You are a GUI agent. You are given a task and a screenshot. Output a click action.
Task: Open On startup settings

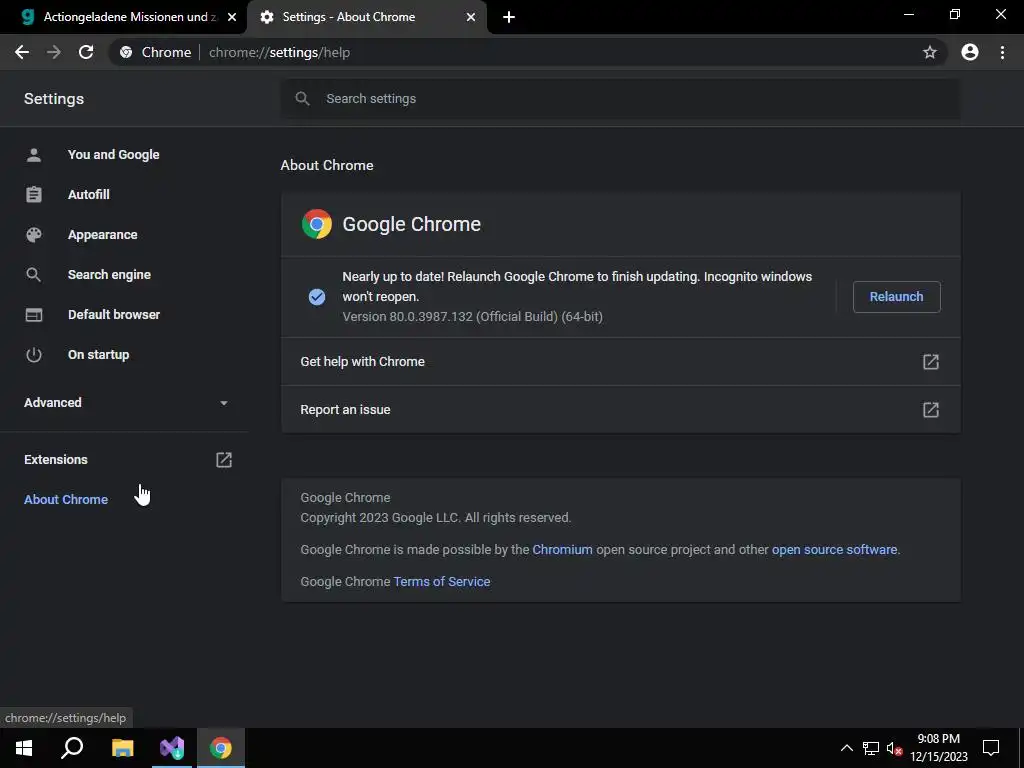point(99,355)
